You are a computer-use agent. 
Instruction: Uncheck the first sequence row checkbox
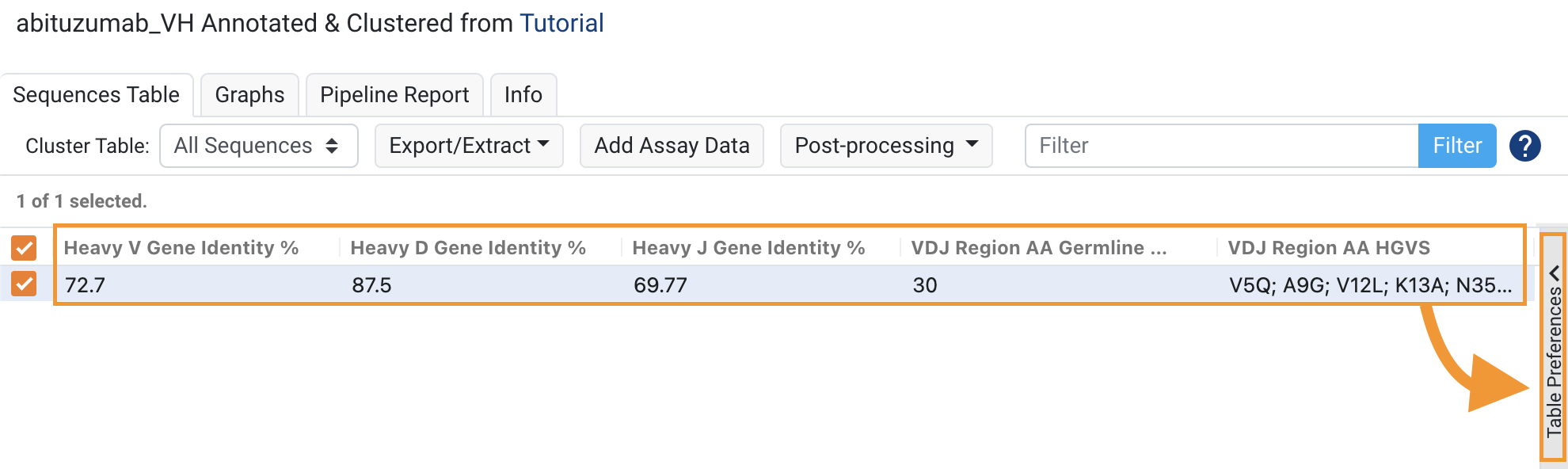pyautogui.click(x=24, y=284)
